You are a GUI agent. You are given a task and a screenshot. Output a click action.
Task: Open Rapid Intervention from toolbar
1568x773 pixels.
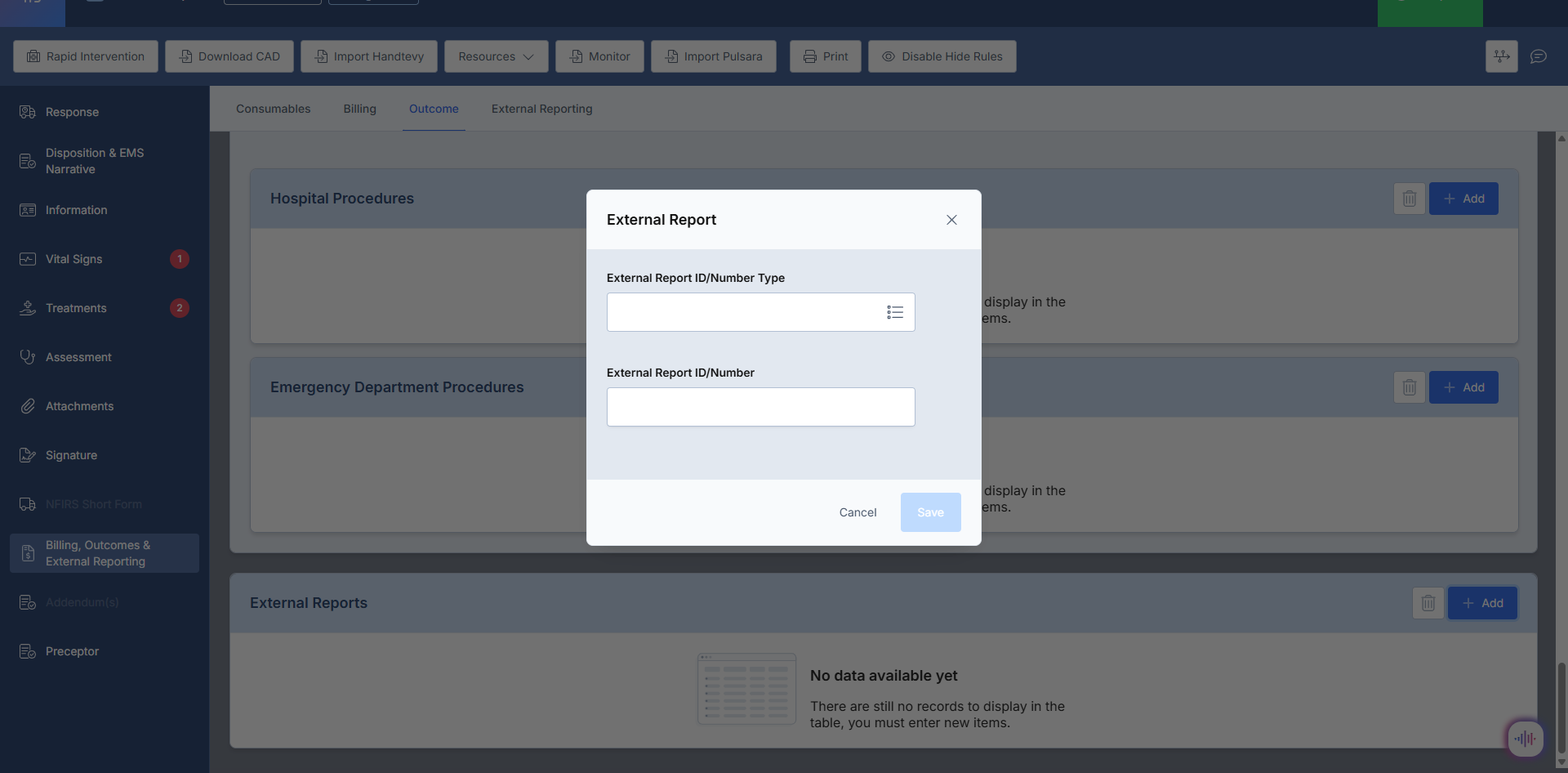coord(86,56)
